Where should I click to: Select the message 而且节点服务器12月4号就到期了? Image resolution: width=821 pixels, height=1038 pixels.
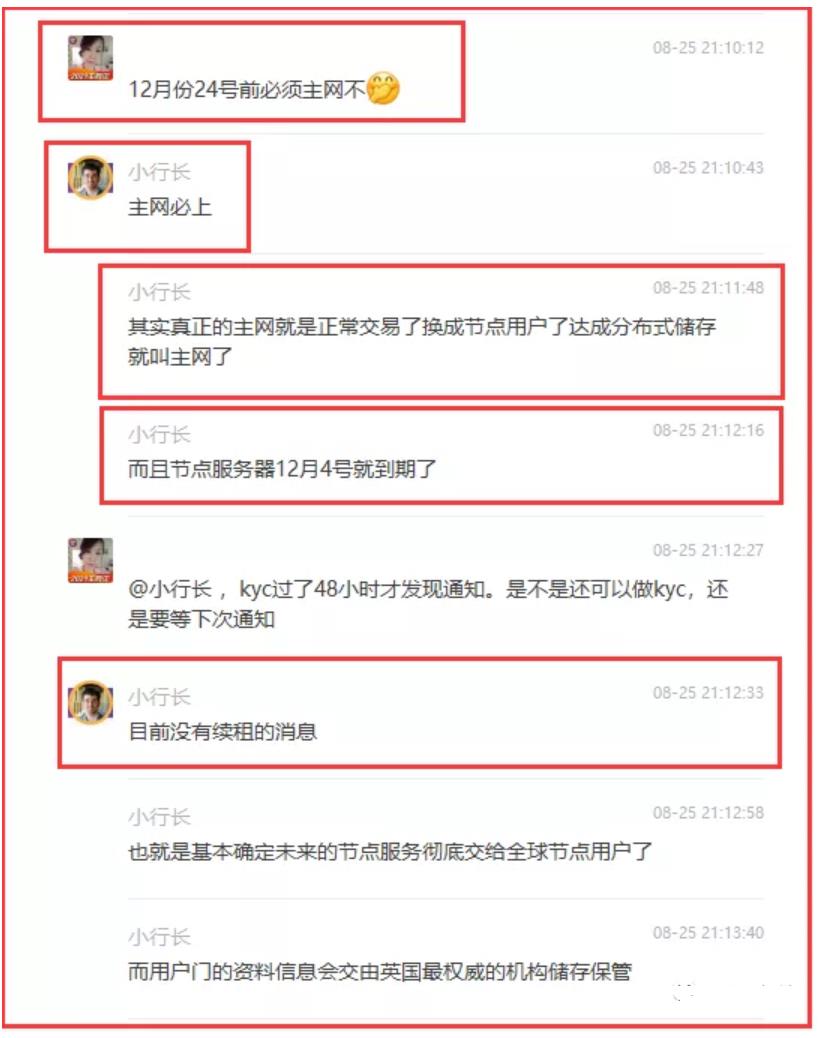coord(282,469)
